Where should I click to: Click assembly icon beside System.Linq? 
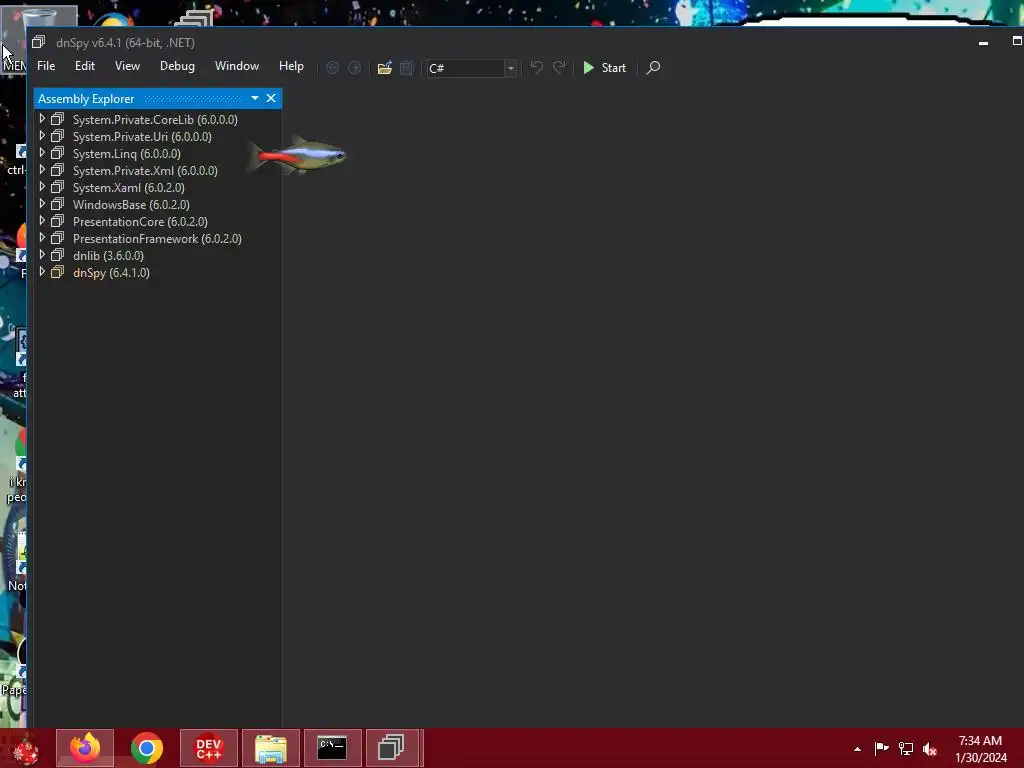tap(57, 153)
